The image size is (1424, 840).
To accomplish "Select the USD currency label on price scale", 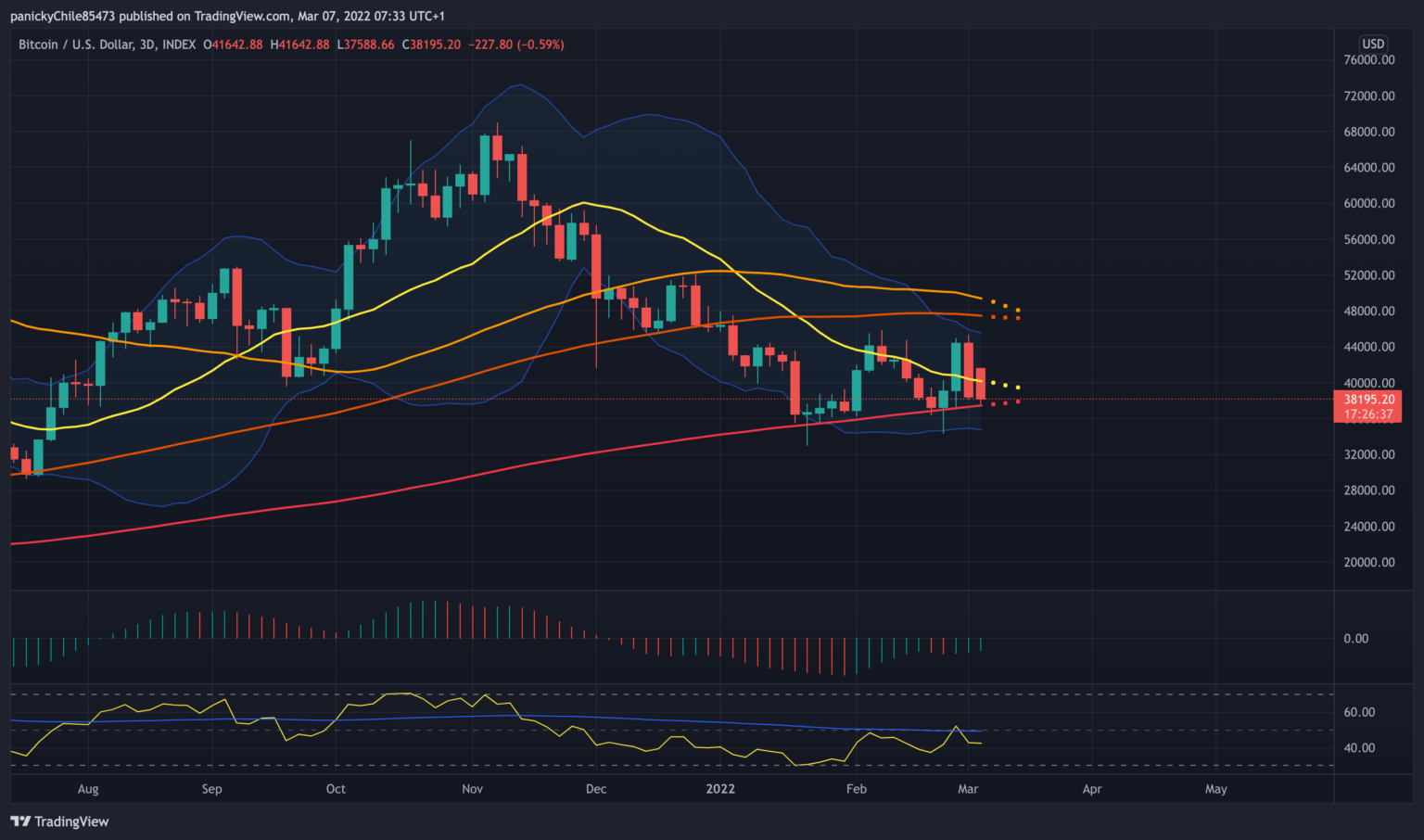I will pos(1373,43).
